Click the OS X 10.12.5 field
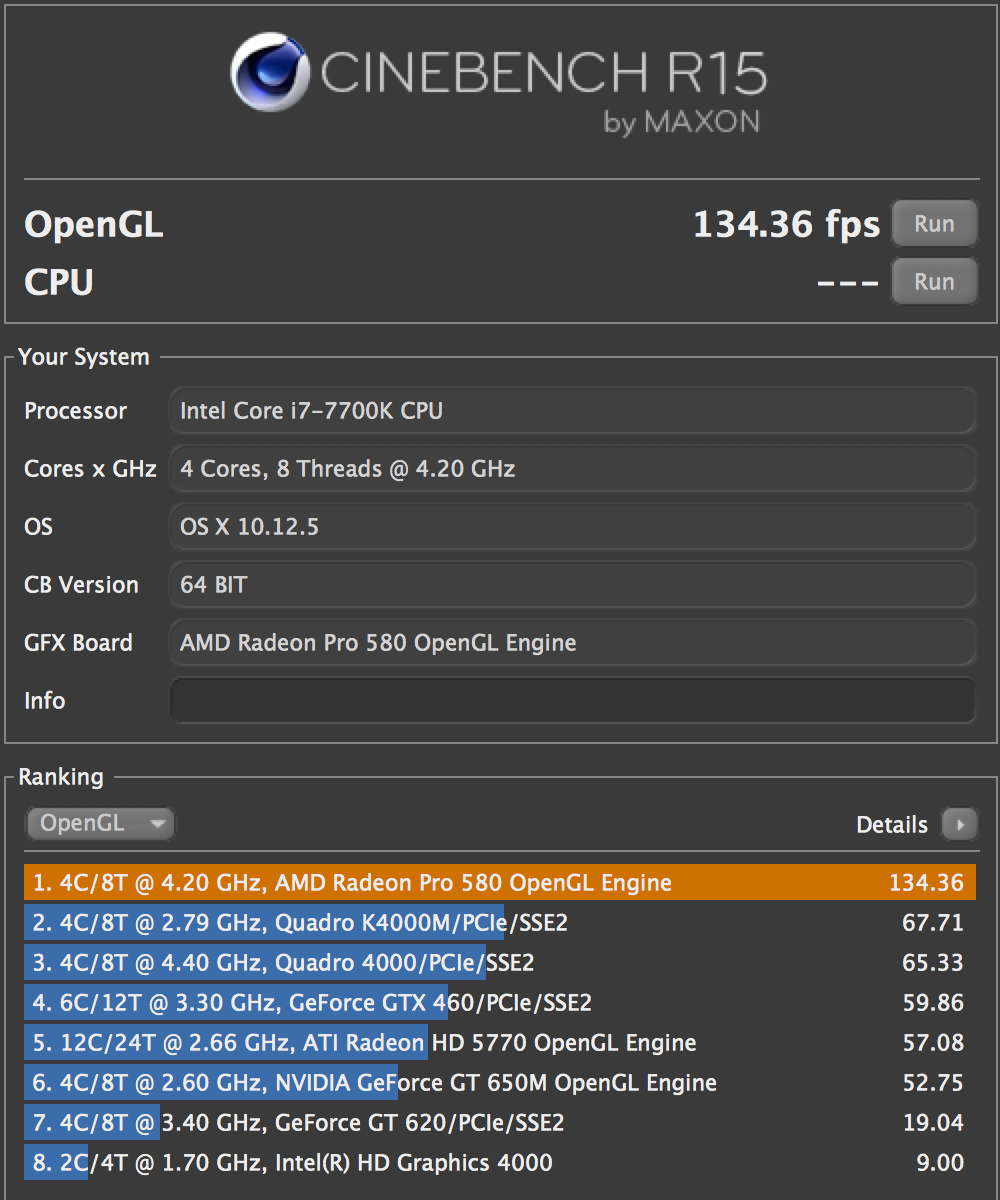This screenshot has width=1000, height=1200. coord(572,526)
